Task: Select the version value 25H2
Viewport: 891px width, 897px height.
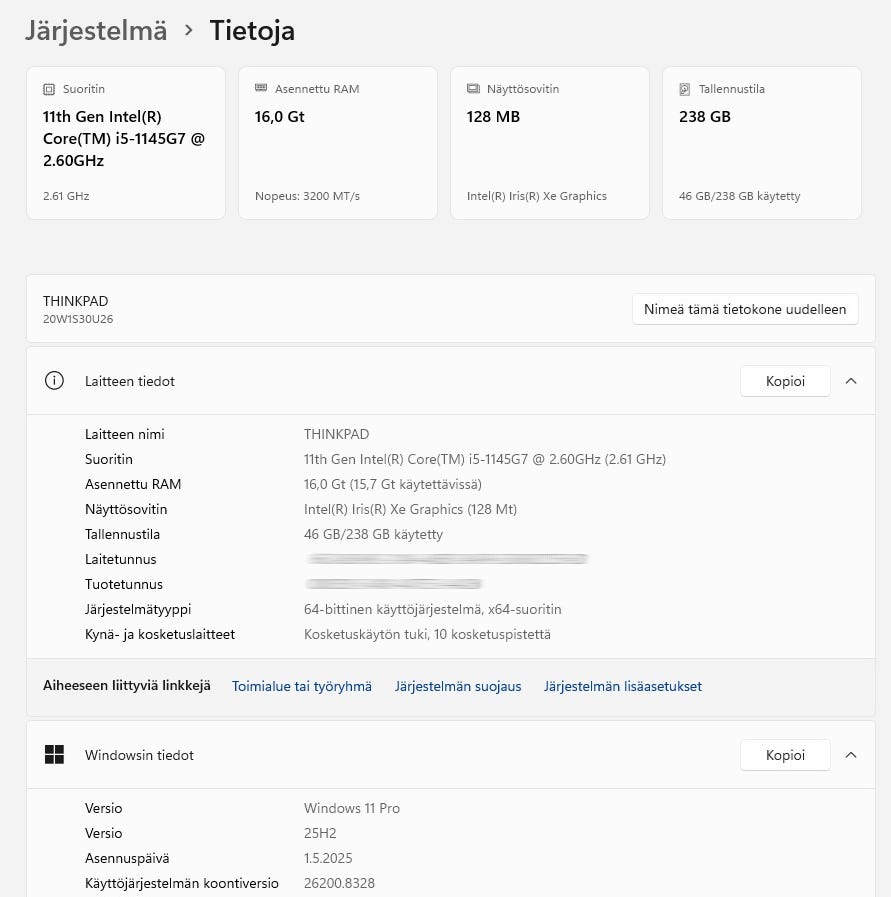Action: 320,833
